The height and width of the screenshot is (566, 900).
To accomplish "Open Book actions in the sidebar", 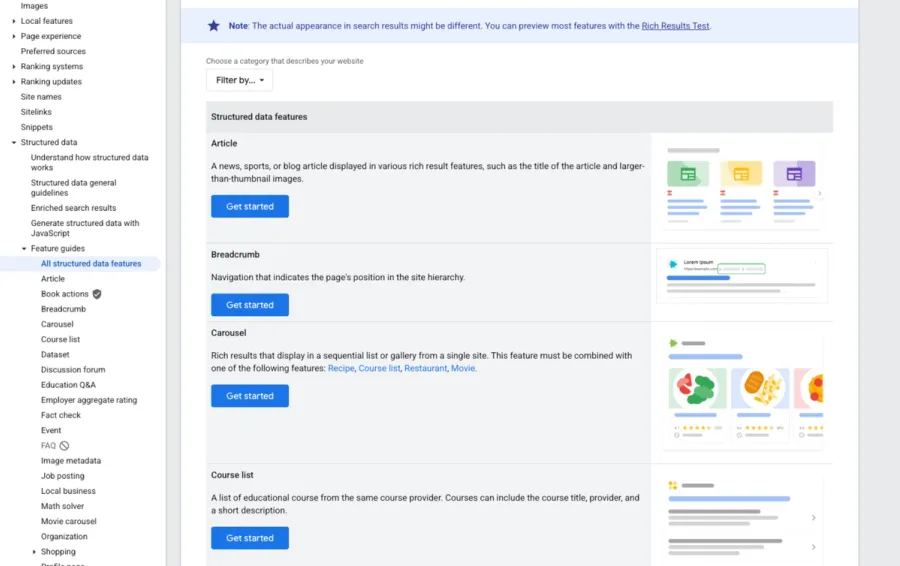I will pos(64,294).
